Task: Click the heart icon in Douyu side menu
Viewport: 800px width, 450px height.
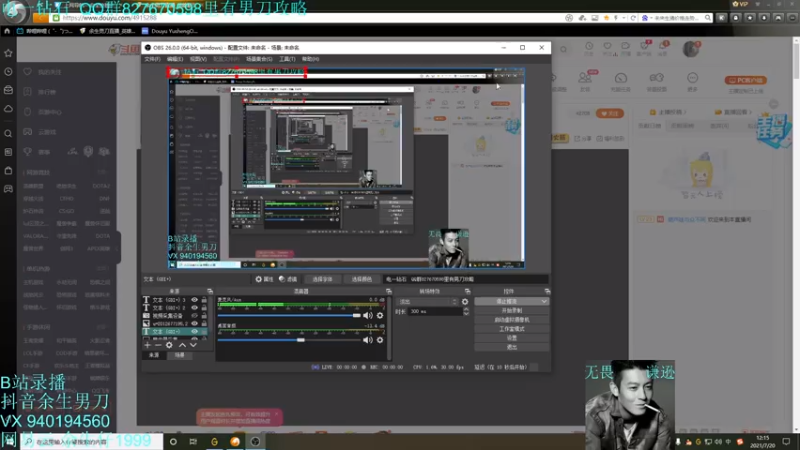Action: tap(28, 72)
